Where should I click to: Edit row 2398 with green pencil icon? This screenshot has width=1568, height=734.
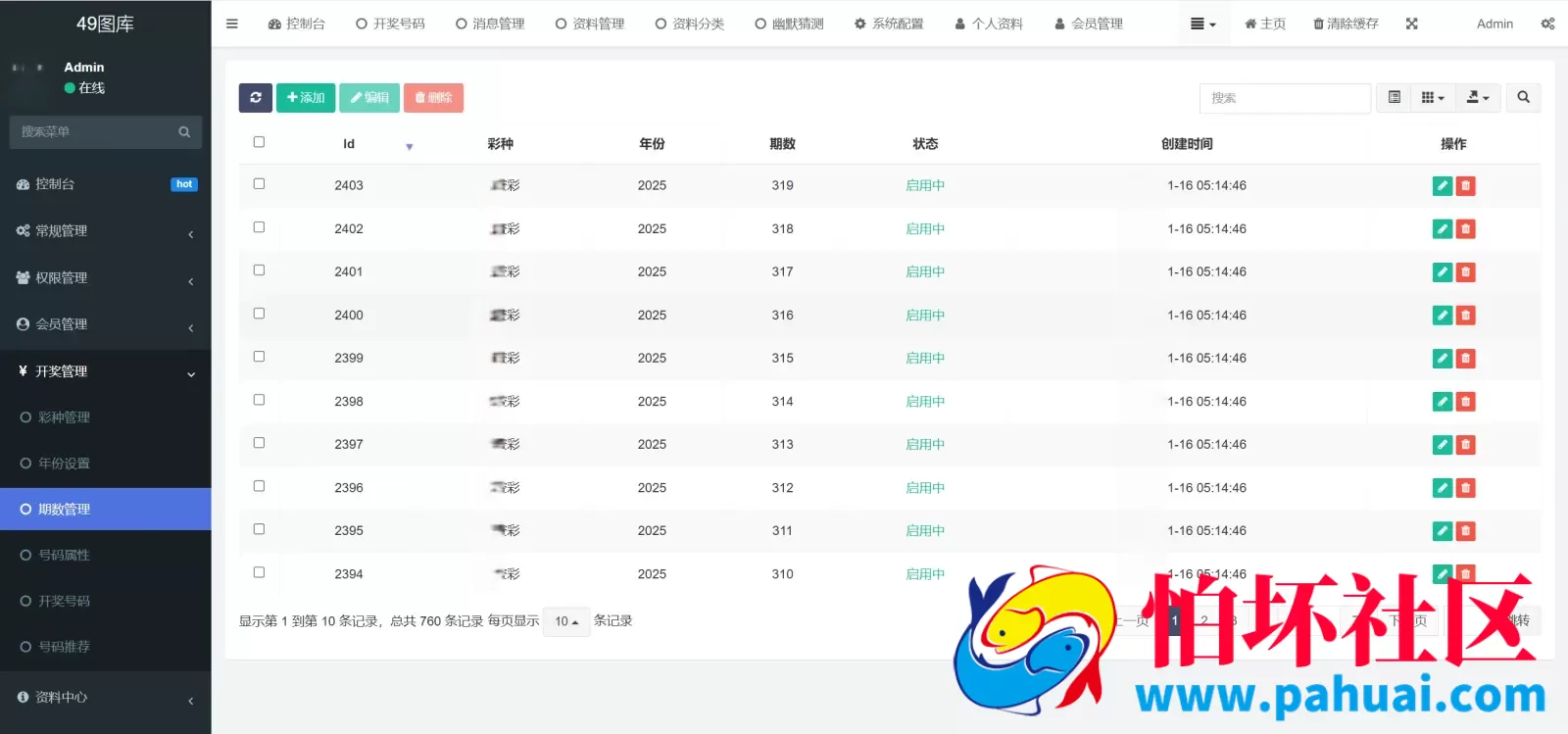click(x=1443, y=402)
